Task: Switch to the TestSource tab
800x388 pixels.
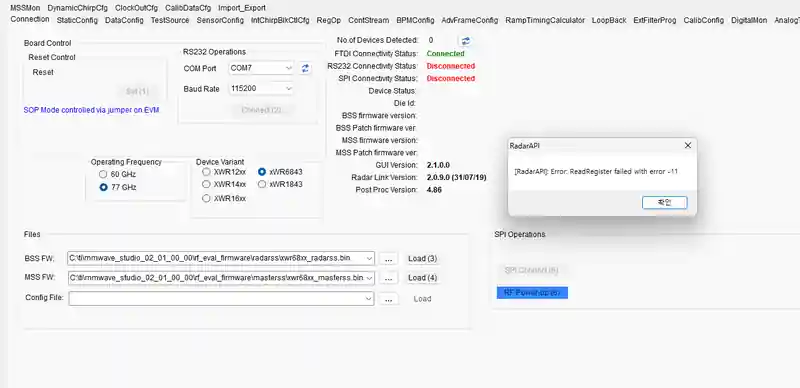Action: coord(170,20)
